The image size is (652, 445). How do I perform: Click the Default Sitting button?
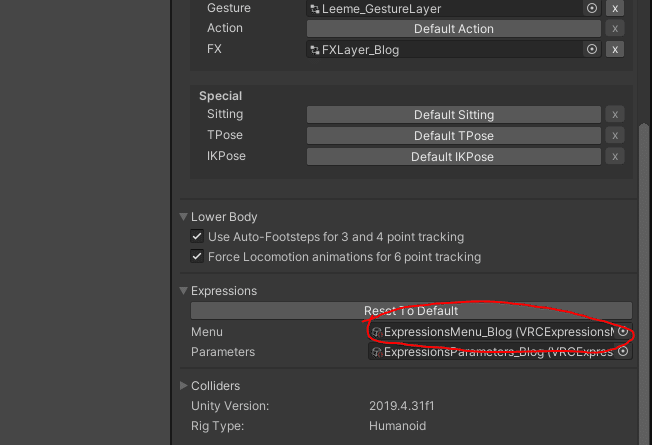[x=454, y=114]
